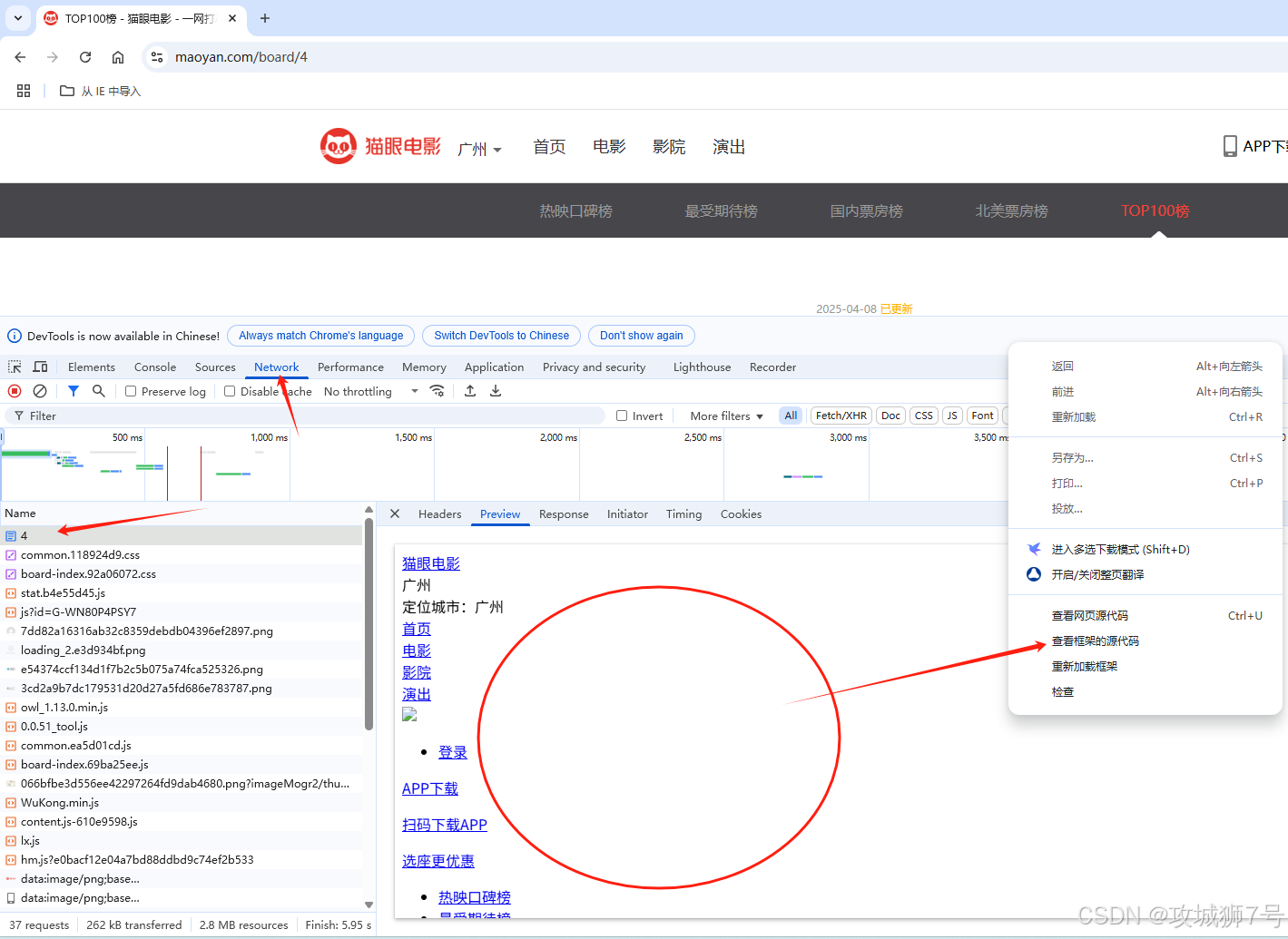This screenshot has height=939, width=1288.
Task: Open the No throttling dropdown
Action: click(371, 391)
